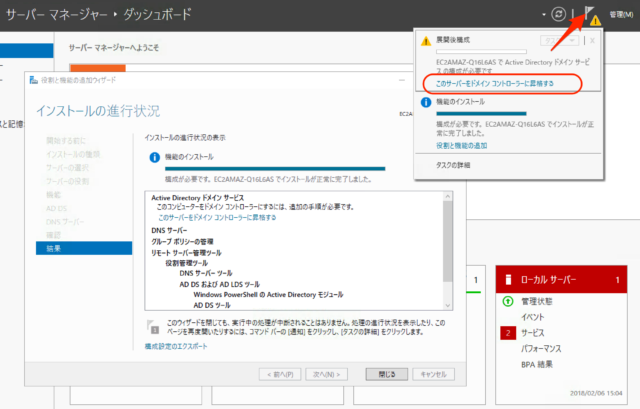Click the flag notification icon in the wizard note
Image resolution: width=640 pixels, height=409 pixels.
pos(153,327)
